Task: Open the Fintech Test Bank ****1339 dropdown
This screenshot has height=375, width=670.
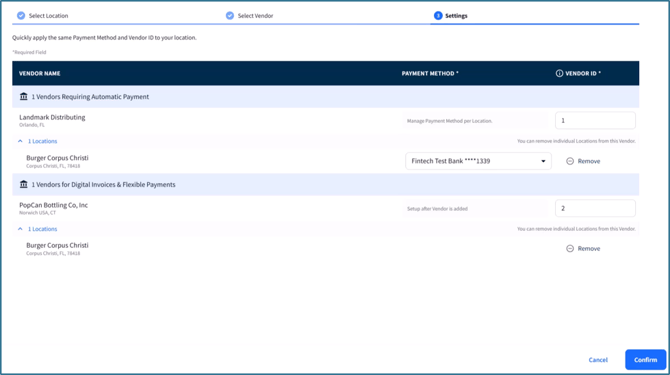Action: [x=478, y=161]
